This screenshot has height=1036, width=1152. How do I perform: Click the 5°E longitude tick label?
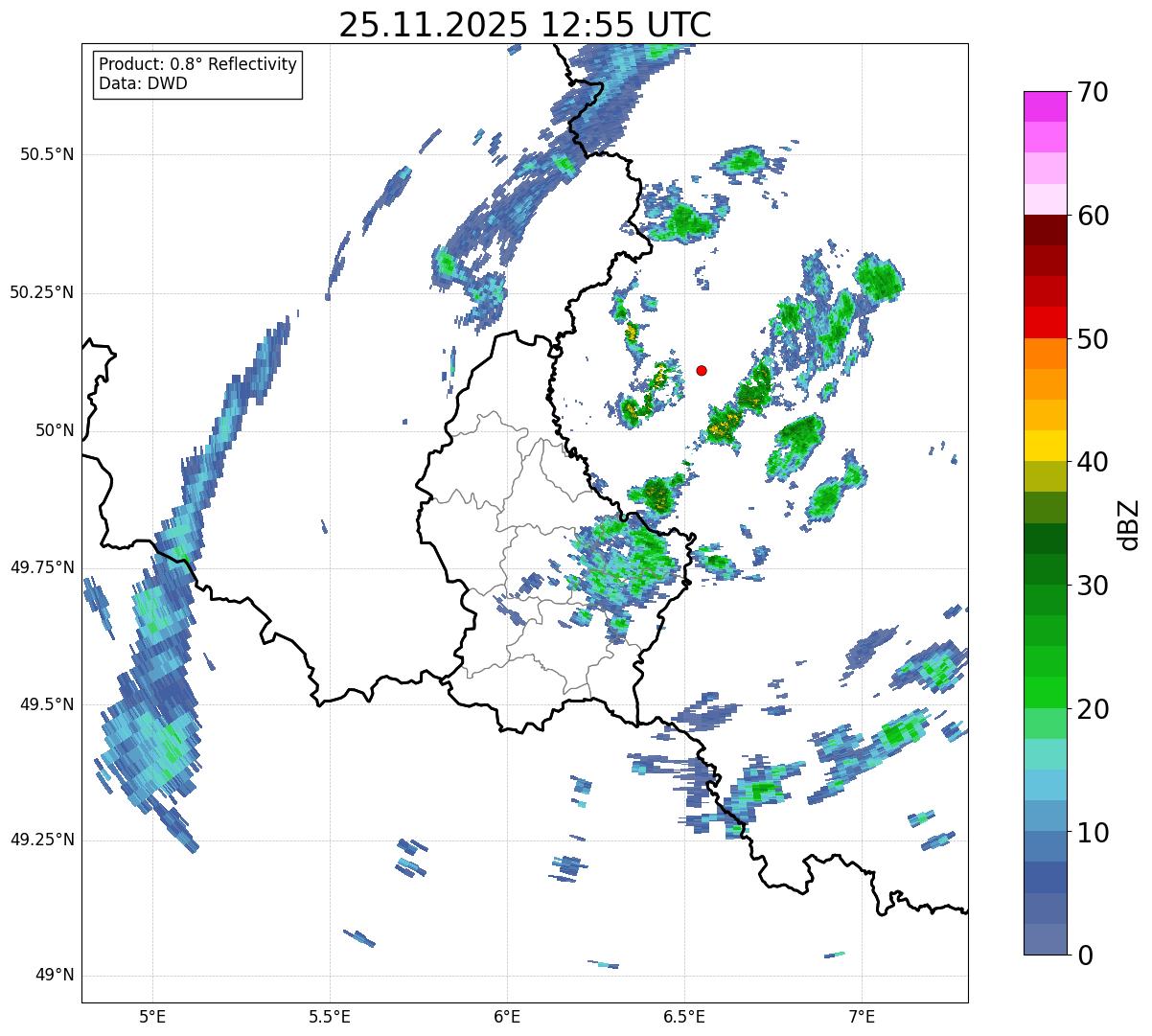tap(152, 1016)
